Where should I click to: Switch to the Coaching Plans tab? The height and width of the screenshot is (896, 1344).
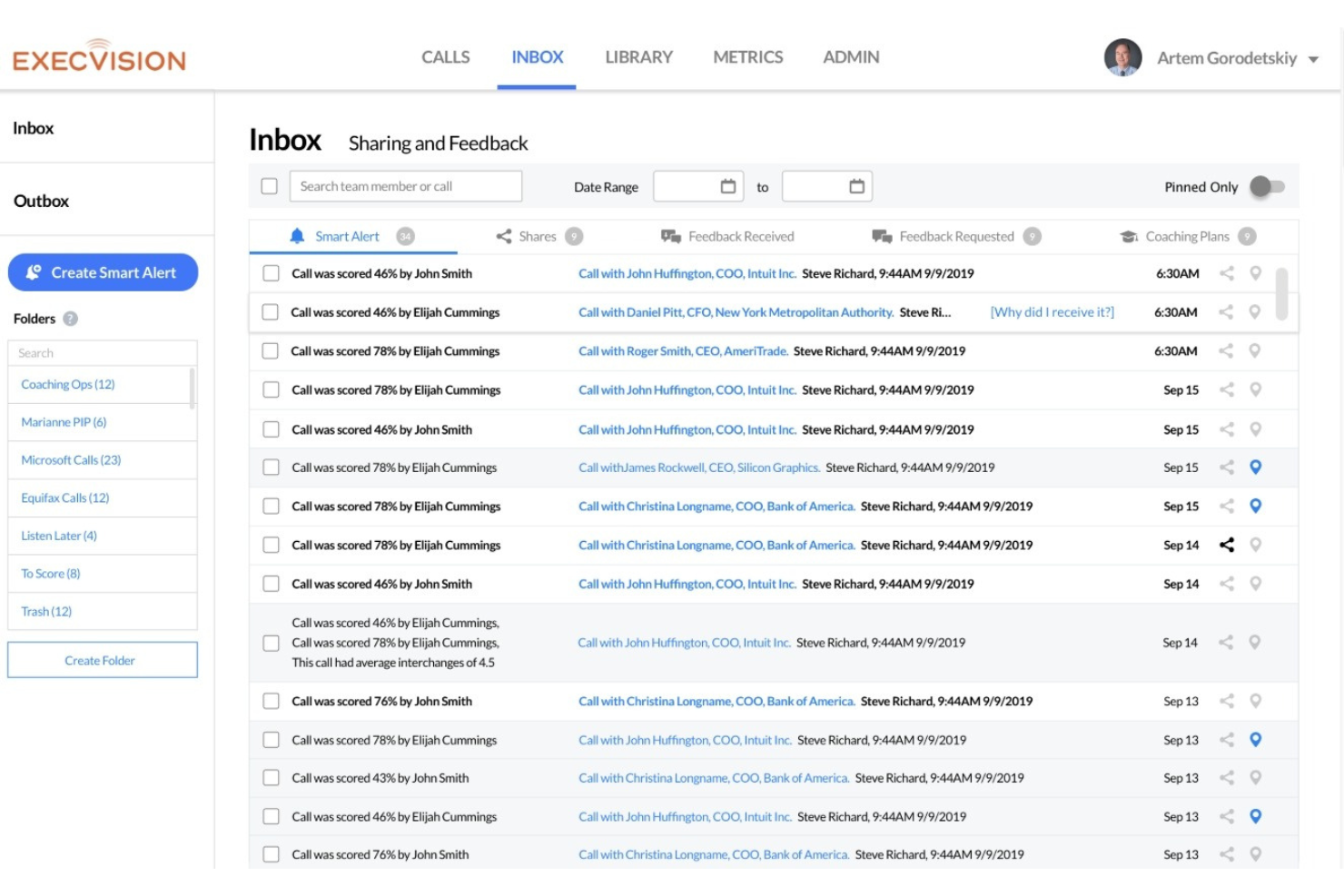tap(1188, 236)
